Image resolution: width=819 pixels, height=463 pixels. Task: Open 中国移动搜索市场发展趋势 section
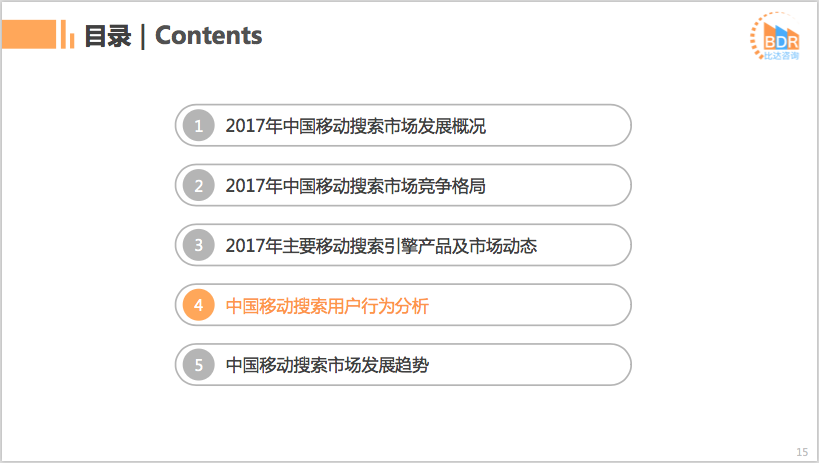click(327, 365)
